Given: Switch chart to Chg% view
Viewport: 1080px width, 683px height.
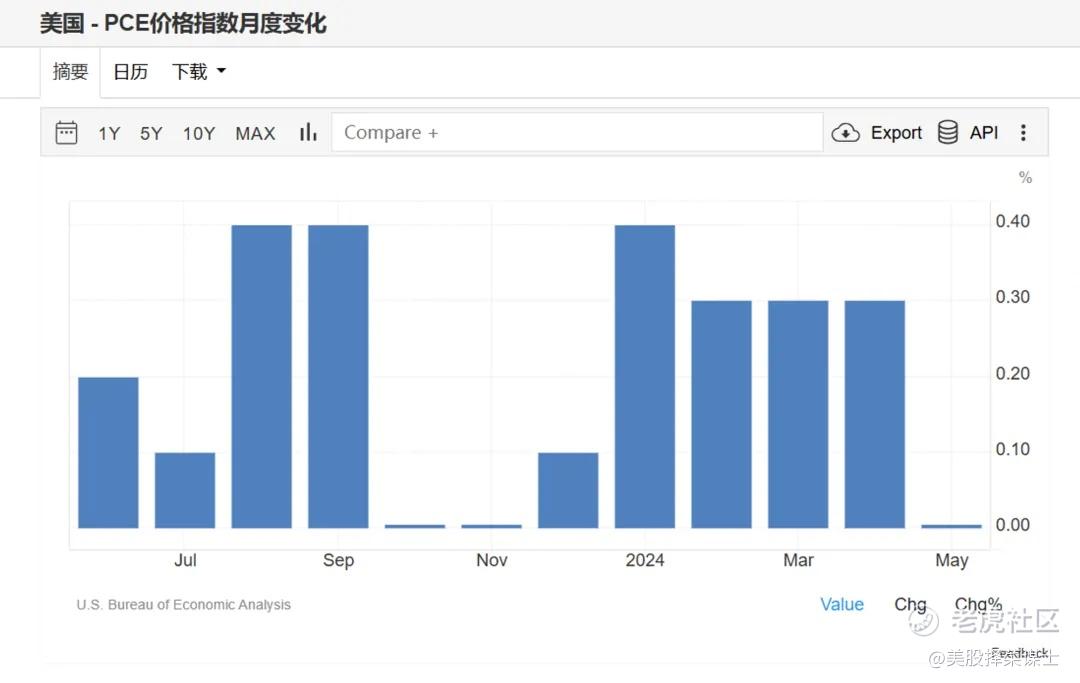Looking at the screenshot, I should pos(978,605).
